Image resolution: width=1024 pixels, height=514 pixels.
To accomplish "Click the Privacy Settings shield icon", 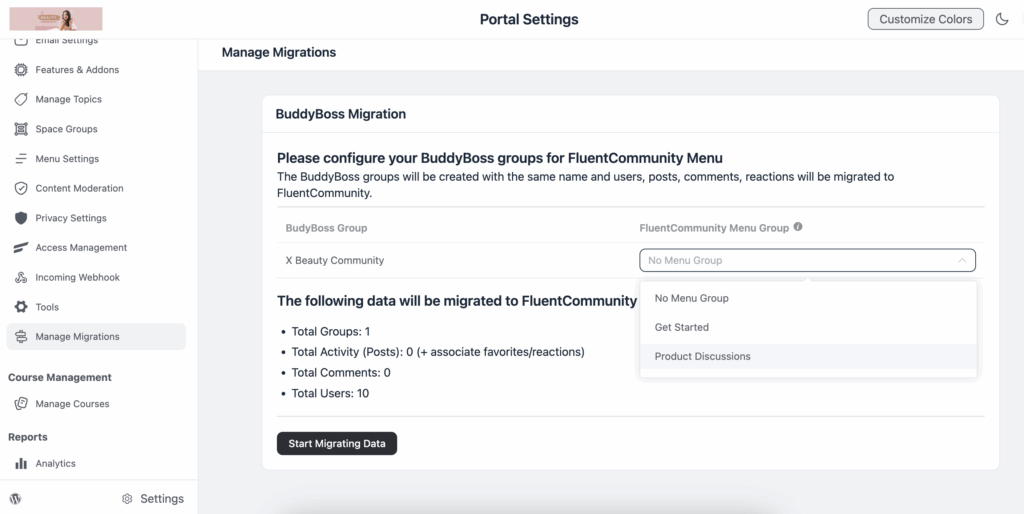I will coord(21,218).
